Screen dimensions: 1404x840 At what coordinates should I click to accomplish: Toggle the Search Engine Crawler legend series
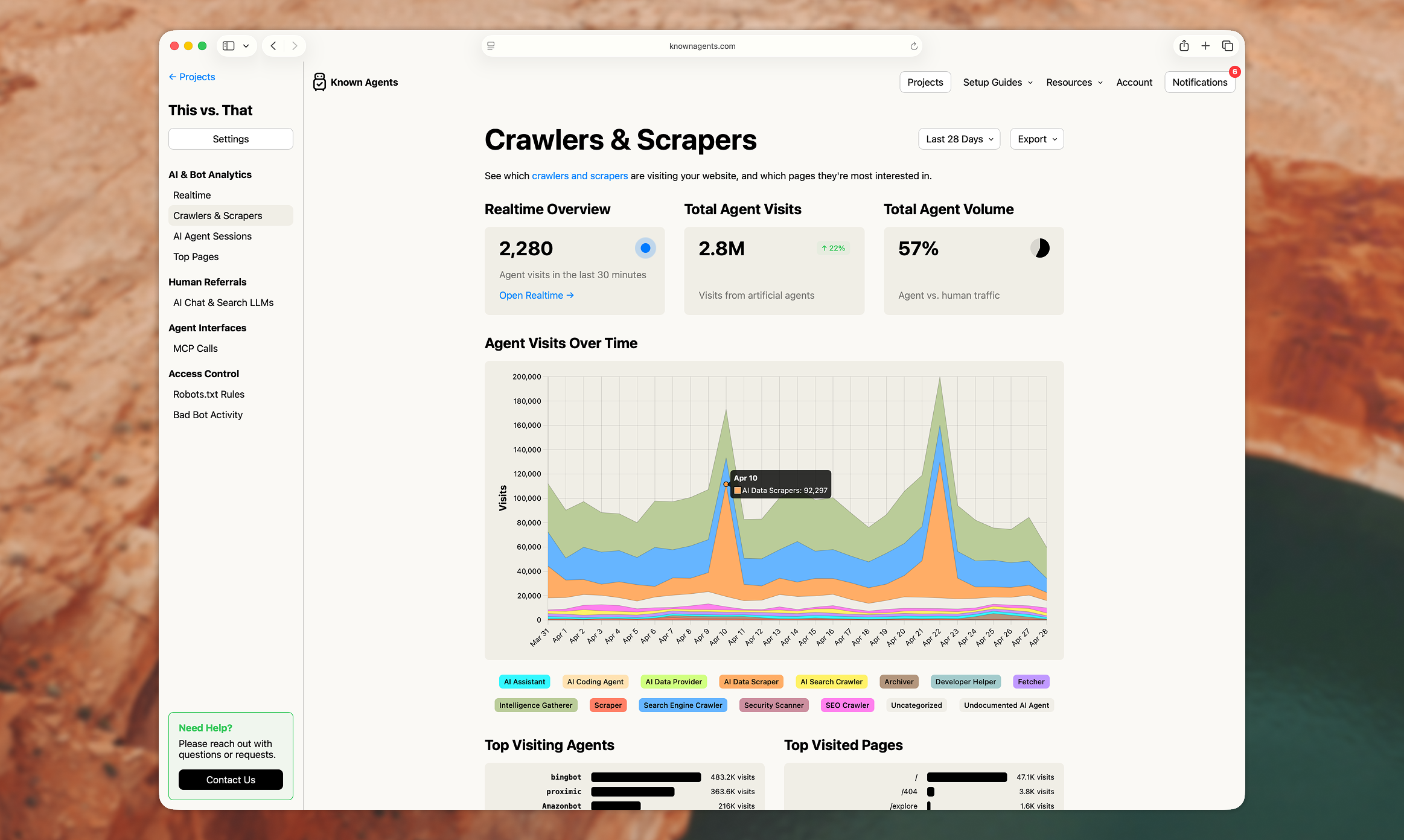[683, 705]
